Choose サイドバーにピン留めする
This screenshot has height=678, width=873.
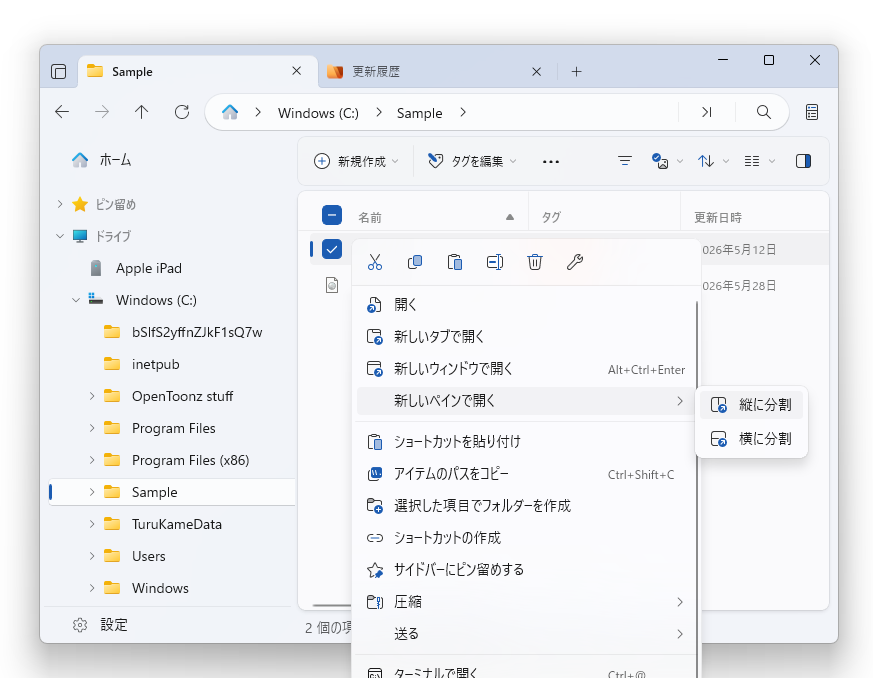point(526,569)
